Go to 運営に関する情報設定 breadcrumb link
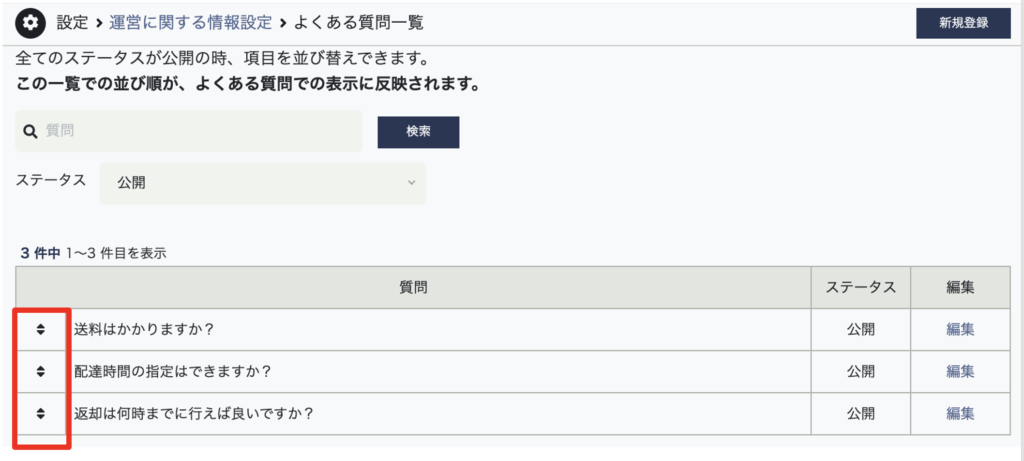The image size is (1024, 461). tap(190, 22)
